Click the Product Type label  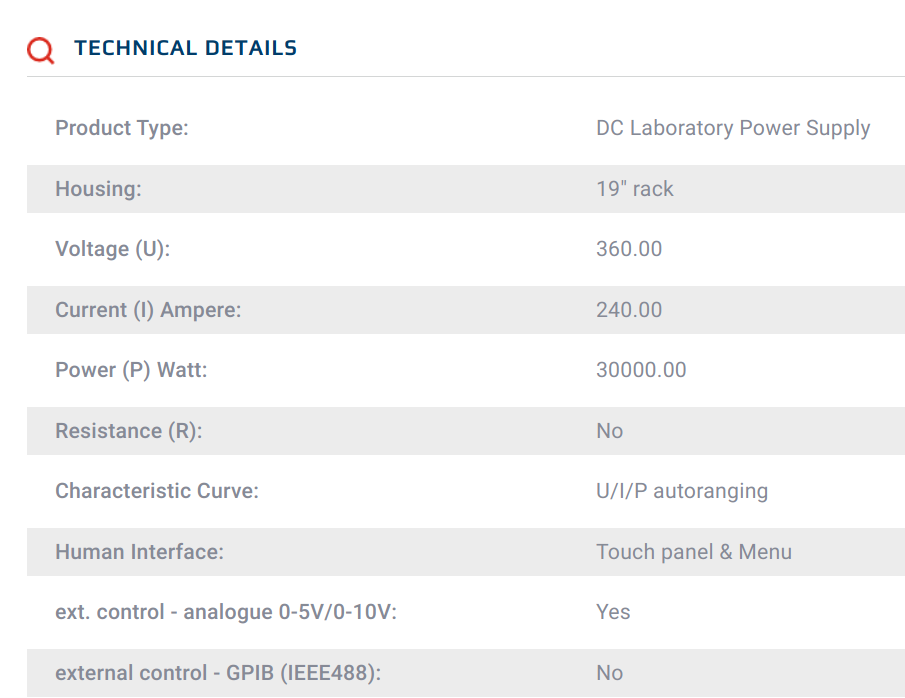pos(122,128)
